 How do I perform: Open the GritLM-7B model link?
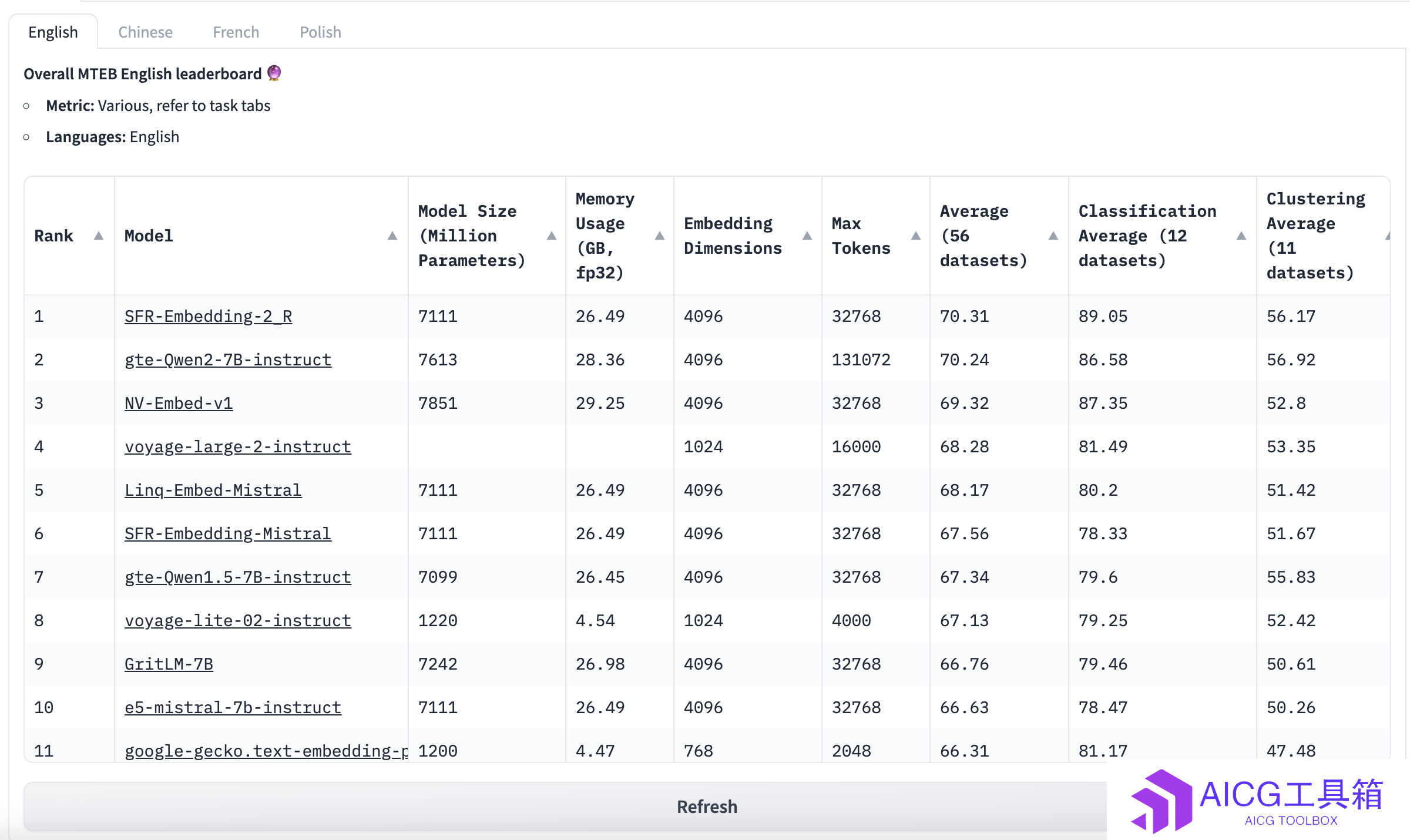click(169, 664)
